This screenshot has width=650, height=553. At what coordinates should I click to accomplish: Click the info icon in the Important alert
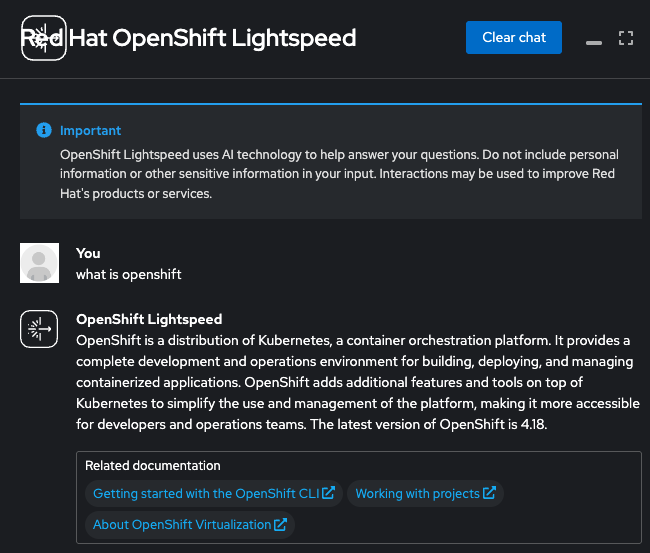click(x=43, y=131)
